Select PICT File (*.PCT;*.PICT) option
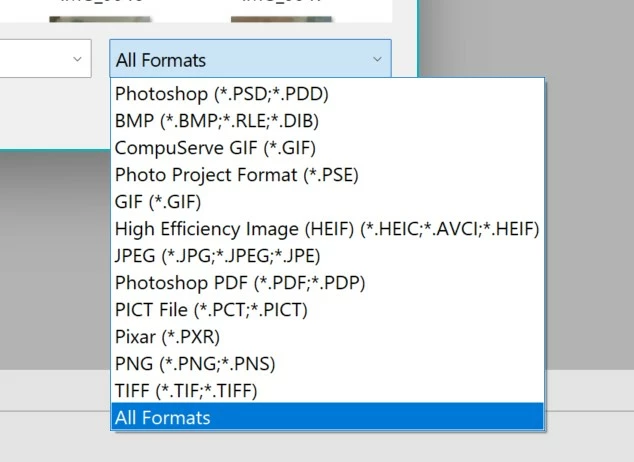The width and height of the screenshot is (634, 462). [328, 310]
